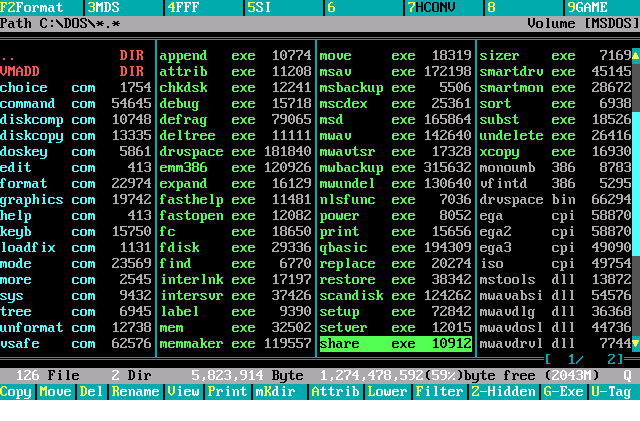The width and height of the screenshot is (640, 421).
Task: Open the Filter command
Action: (440, 392)
